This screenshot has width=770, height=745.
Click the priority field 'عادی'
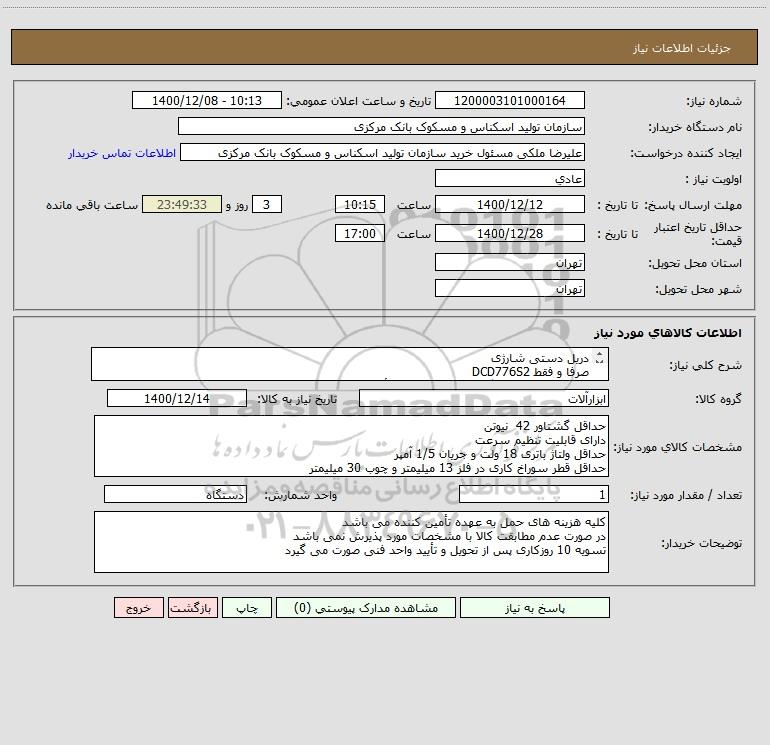[510, 178]
